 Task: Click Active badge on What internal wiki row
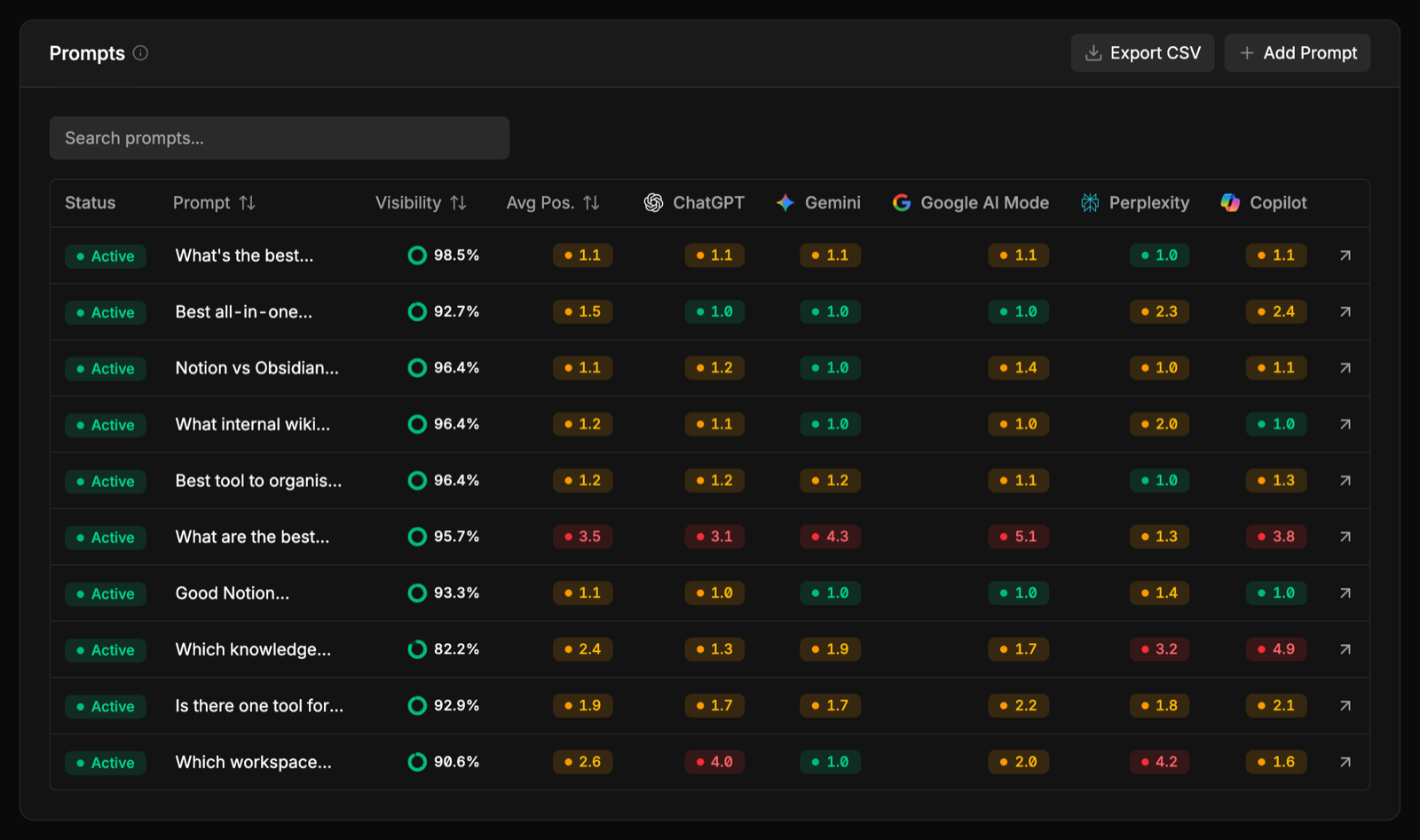pos(106,425)
